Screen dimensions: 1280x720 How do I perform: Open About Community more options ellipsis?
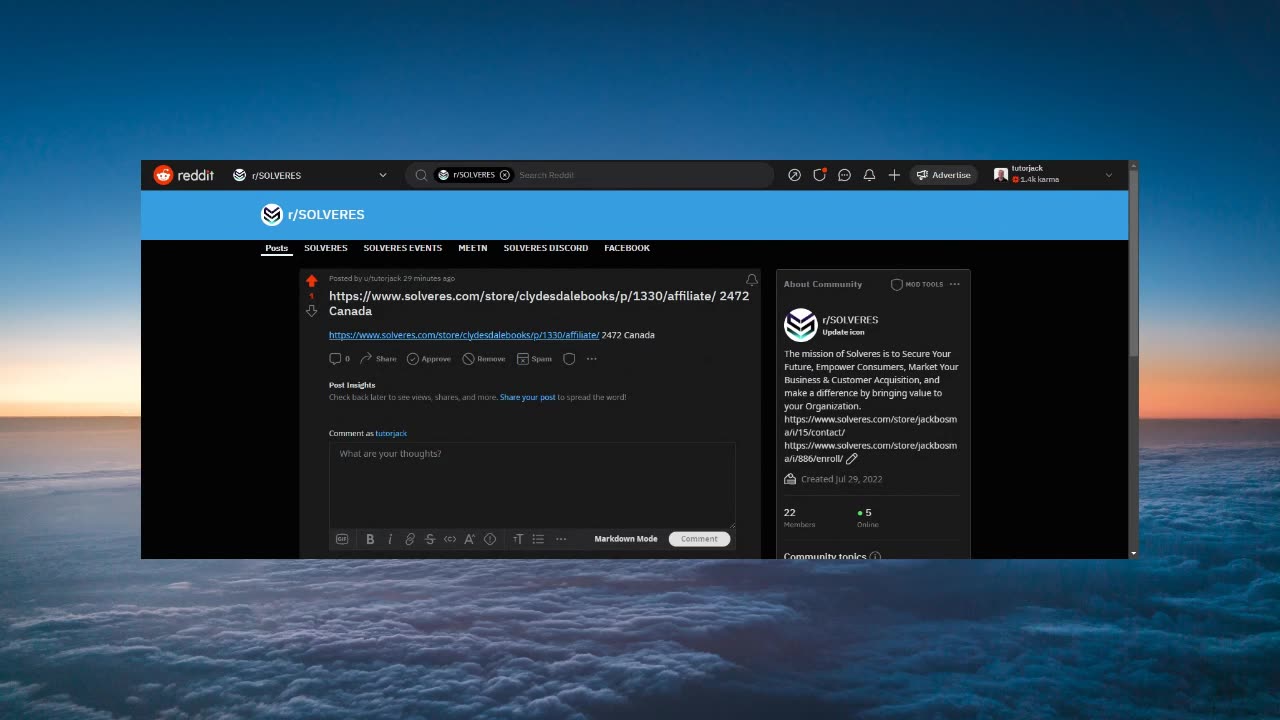coord(955,284)
